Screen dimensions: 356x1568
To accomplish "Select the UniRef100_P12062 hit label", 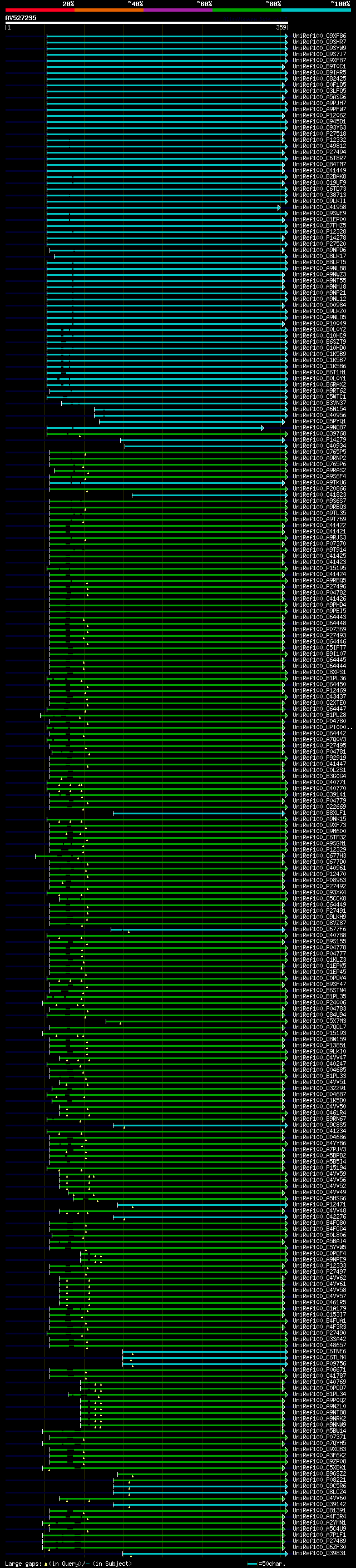I will coord(319,116).
